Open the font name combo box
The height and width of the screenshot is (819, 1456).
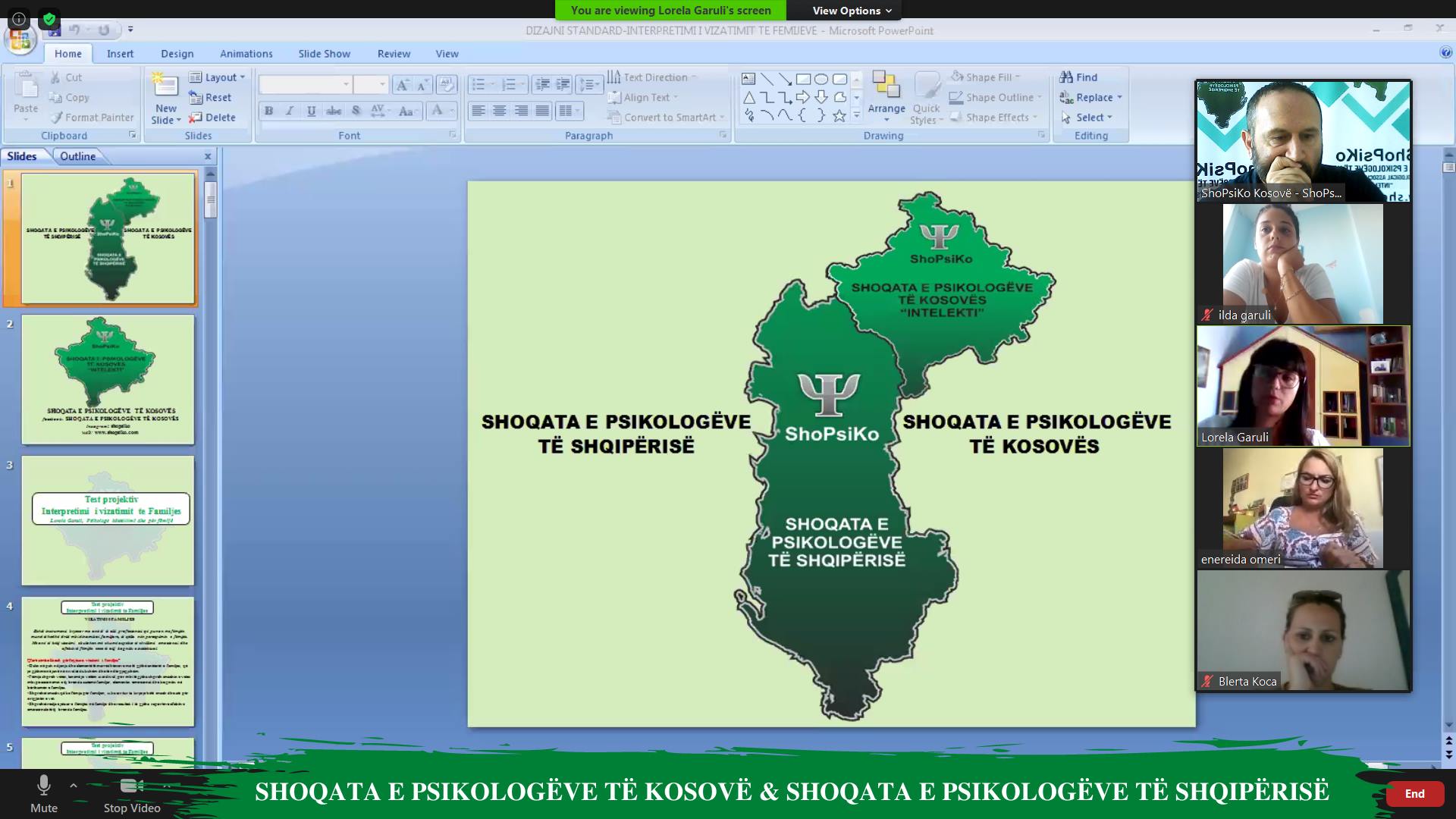coord(305,84)
